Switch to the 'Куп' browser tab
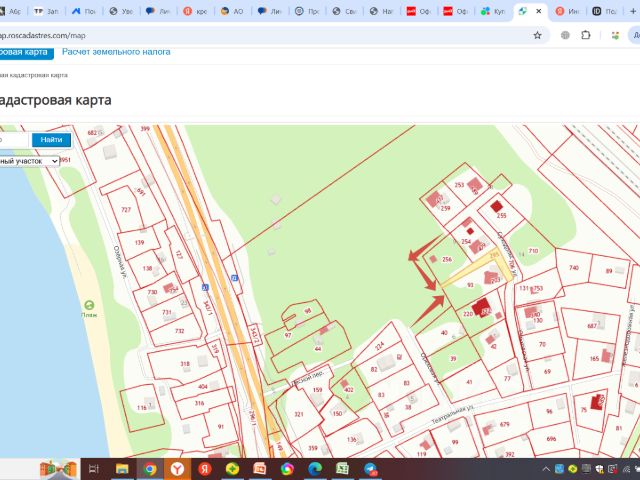 click(494, 11)
